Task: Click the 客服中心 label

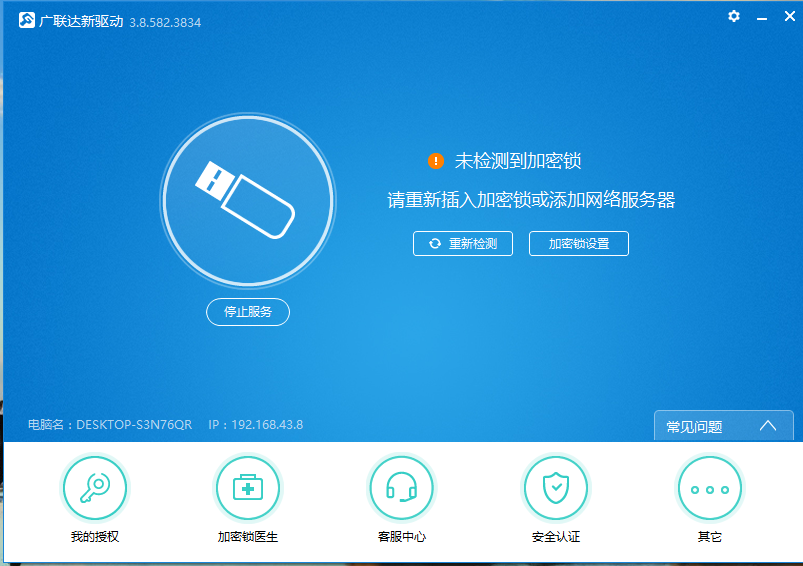Action: (x=402, y=536)
